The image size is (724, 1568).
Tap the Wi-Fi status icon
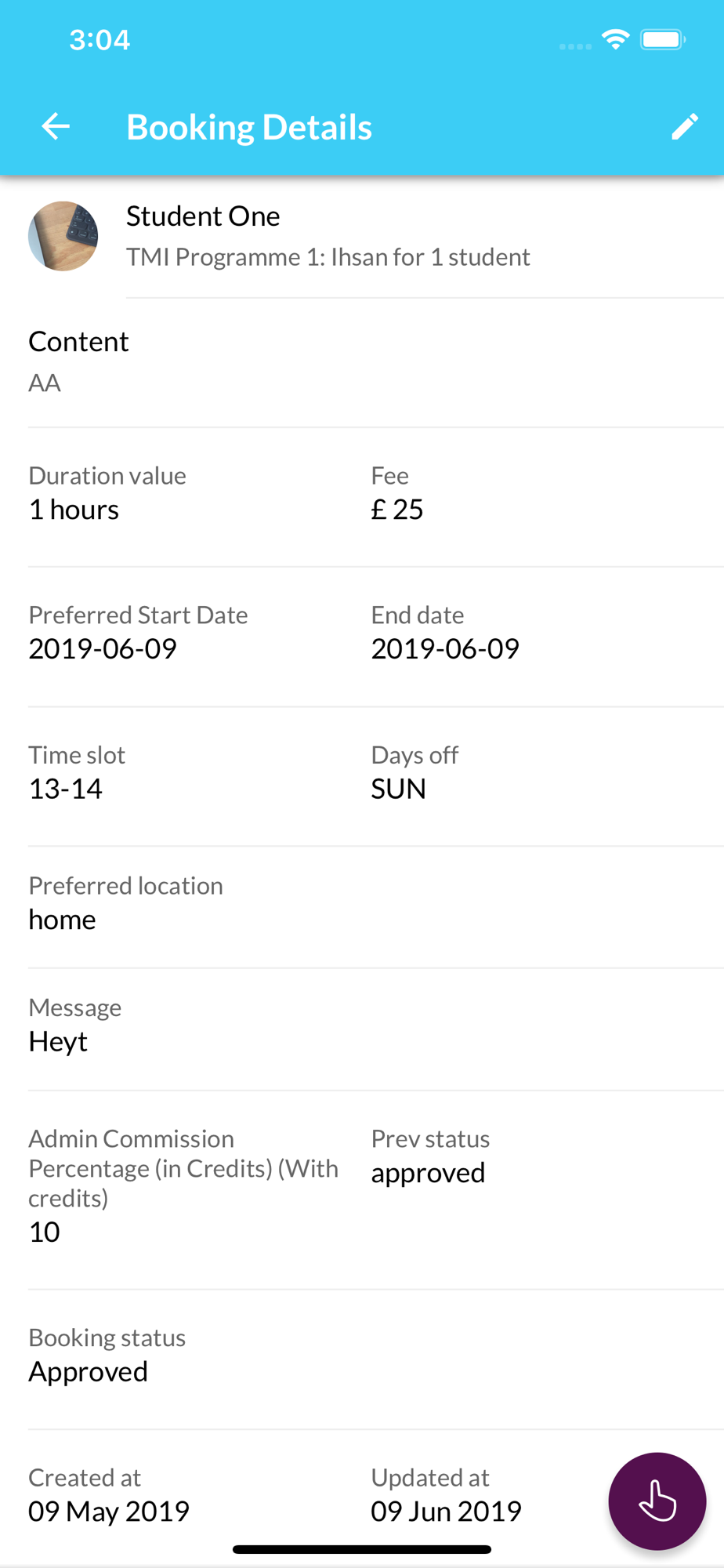click(616, 39)
